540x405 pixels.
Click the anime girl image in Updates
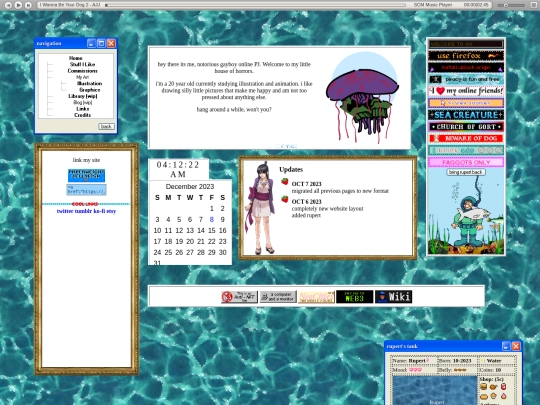(x=260, y=208)
